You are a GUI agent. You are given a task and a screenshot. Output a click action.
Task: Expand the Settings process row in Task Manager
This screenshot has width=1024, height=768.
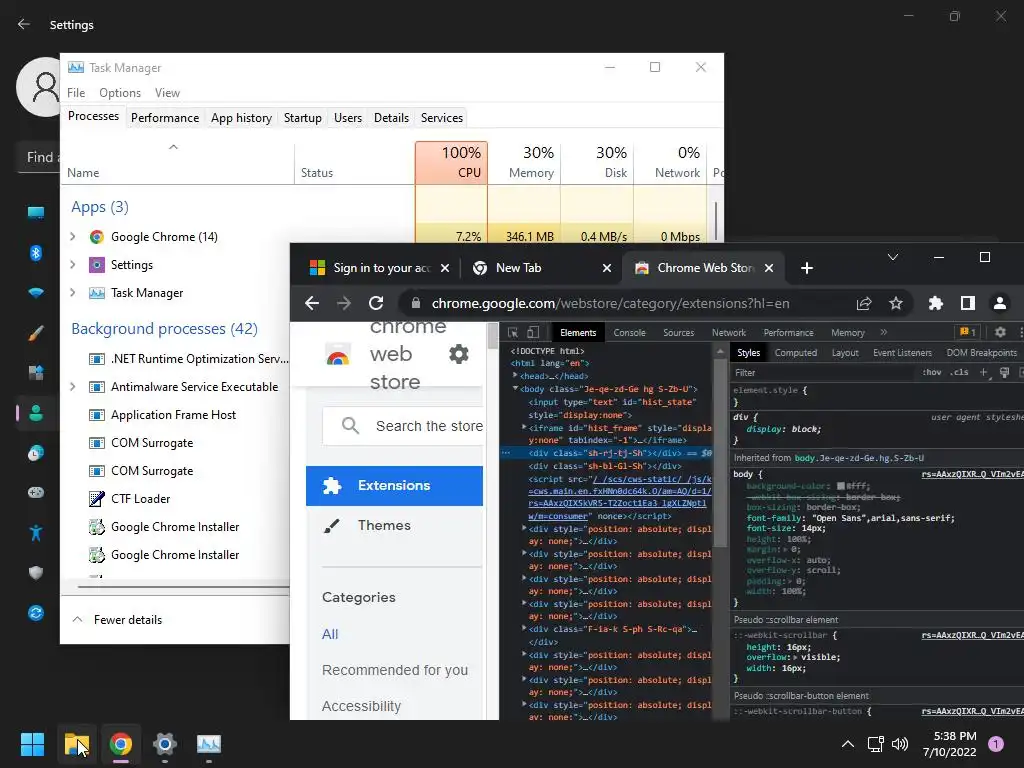[72, 264]
